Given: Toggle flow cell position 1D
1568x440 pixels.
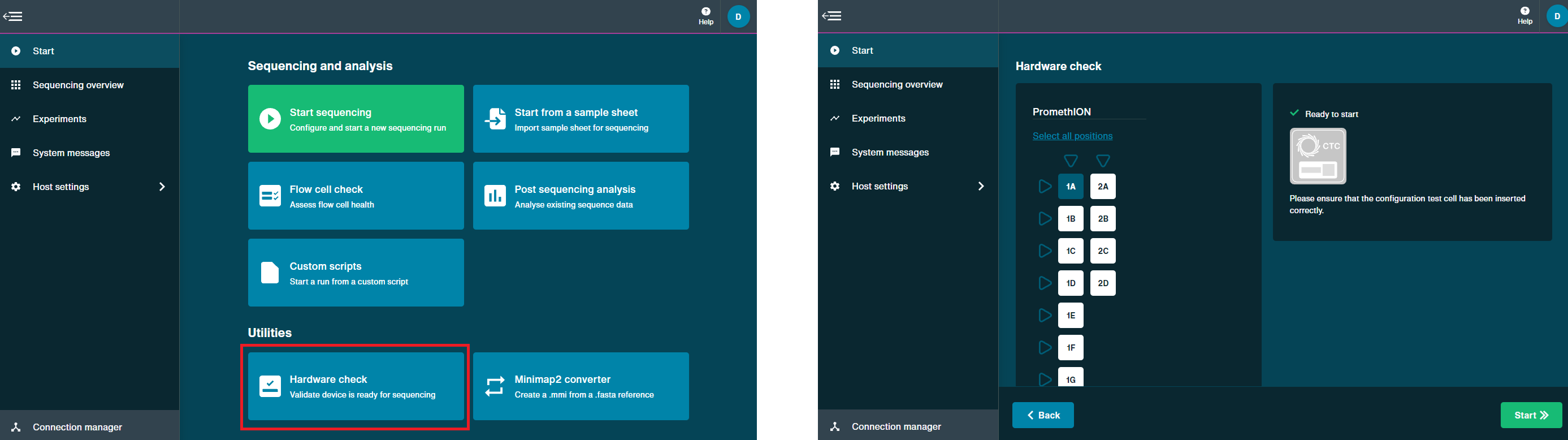Looking at the screenshot, I should [1071, 283].
